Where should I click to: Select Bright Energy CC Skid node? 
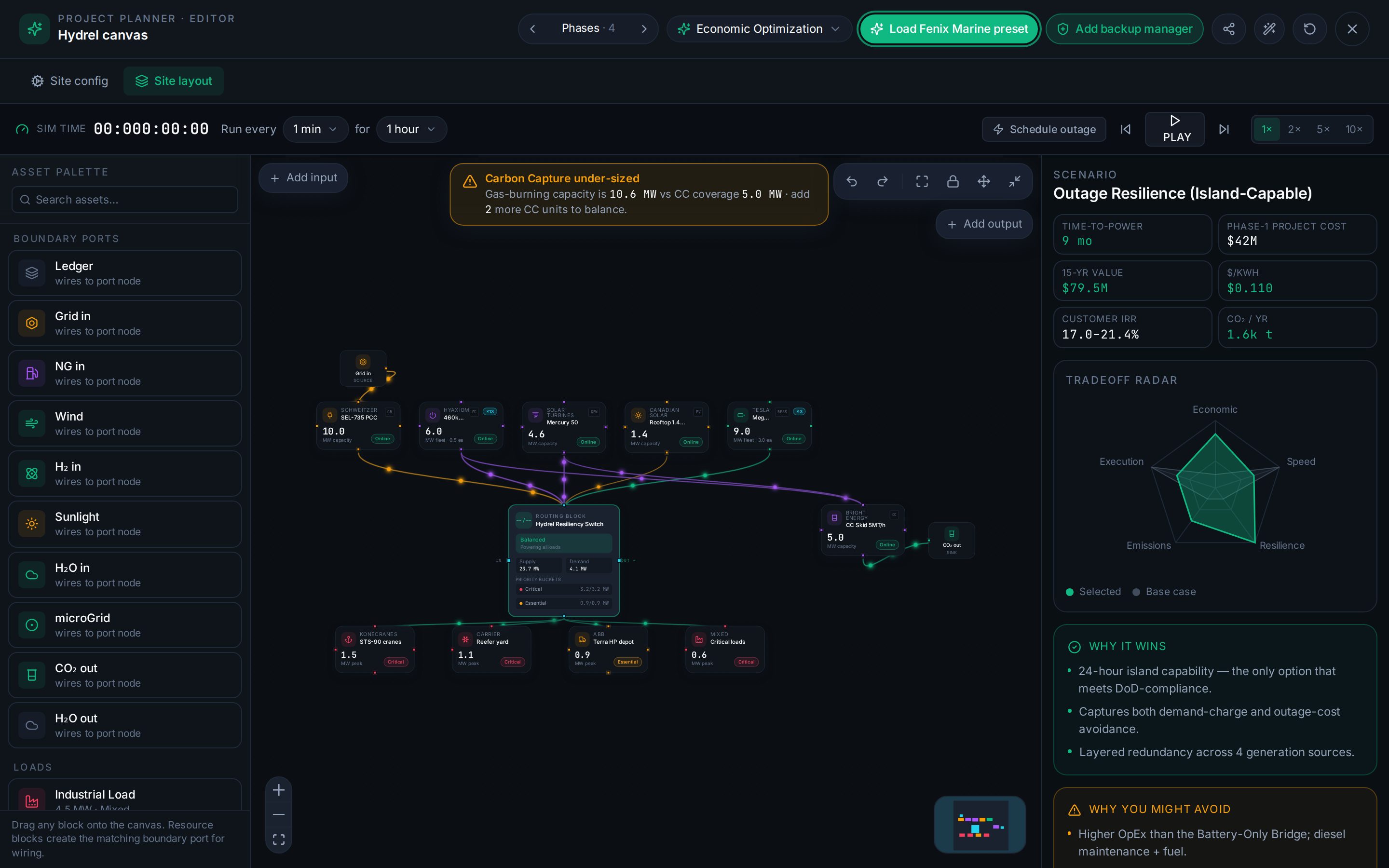tap(863, 530)
